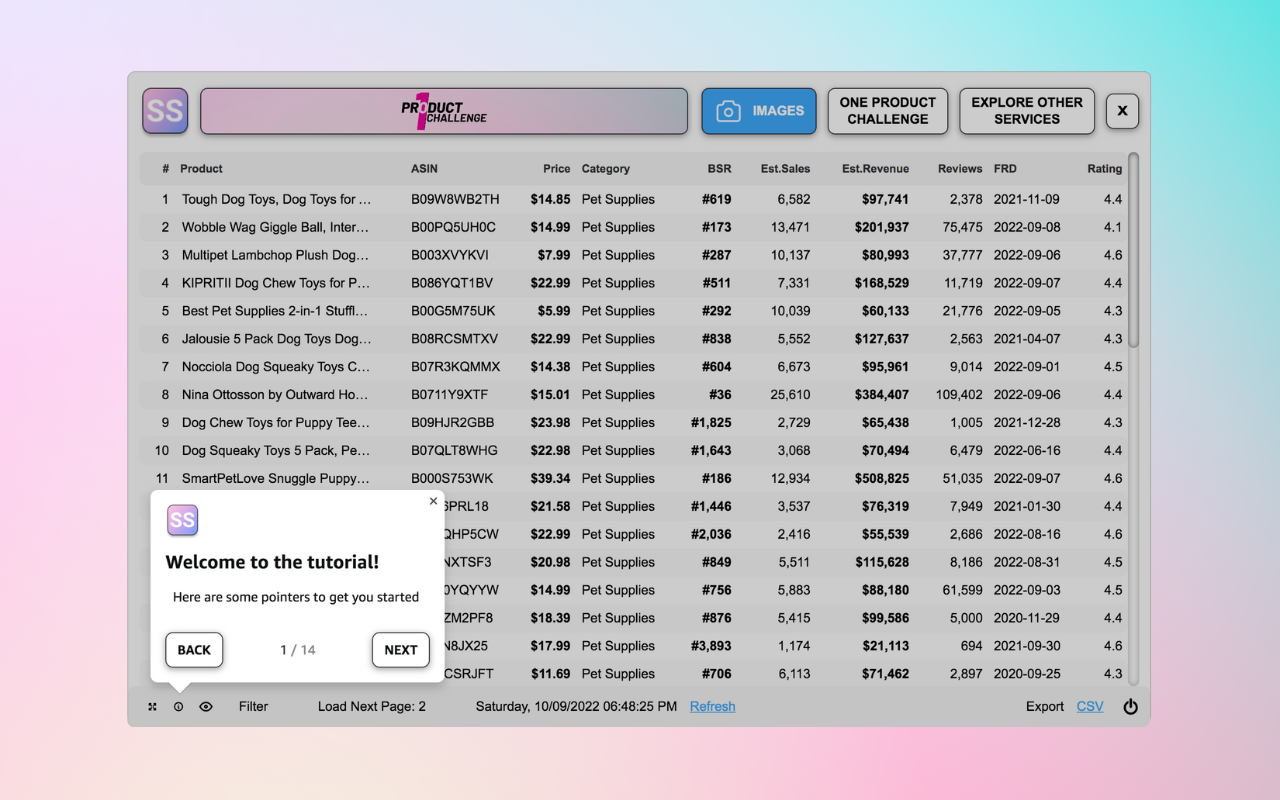Click ASIN B07R3KQMMX

click(x=455, y=368)
